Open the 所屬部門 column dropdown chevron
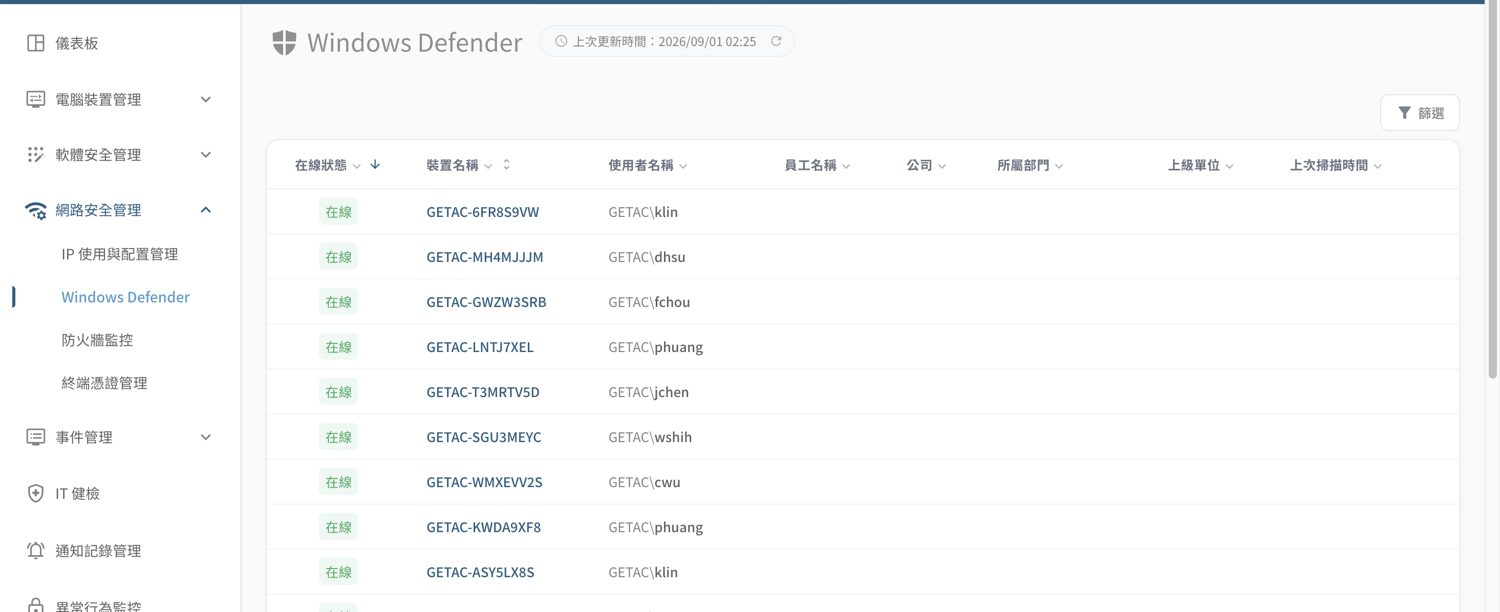Viewport: 1500px width, 612px height. click(1059, 166)
